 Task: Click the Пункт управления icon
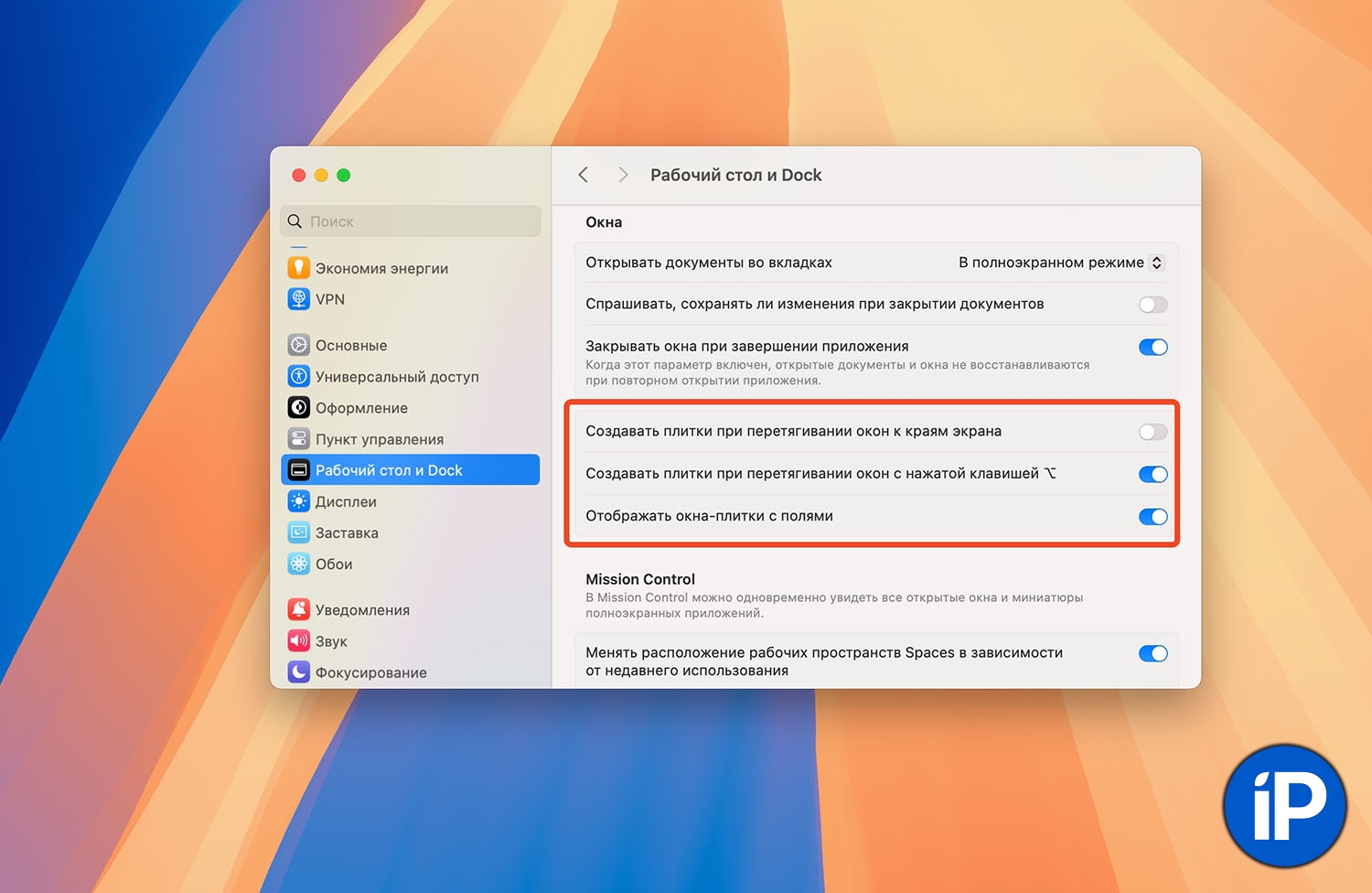point(299,438)
